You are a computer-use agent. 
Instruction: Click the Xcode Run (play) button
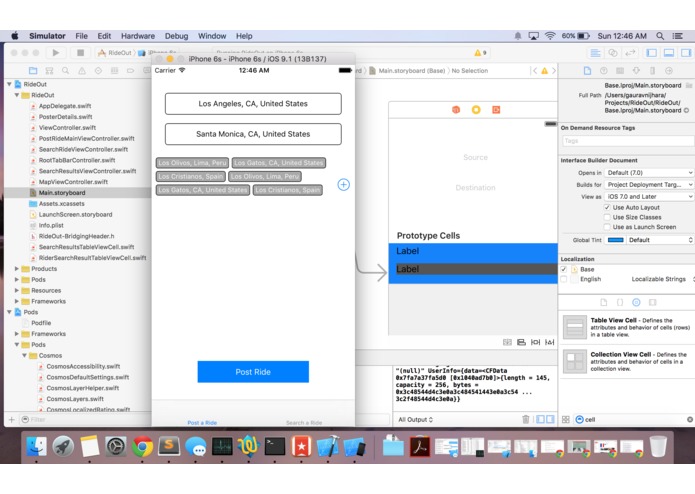[55, 53]
